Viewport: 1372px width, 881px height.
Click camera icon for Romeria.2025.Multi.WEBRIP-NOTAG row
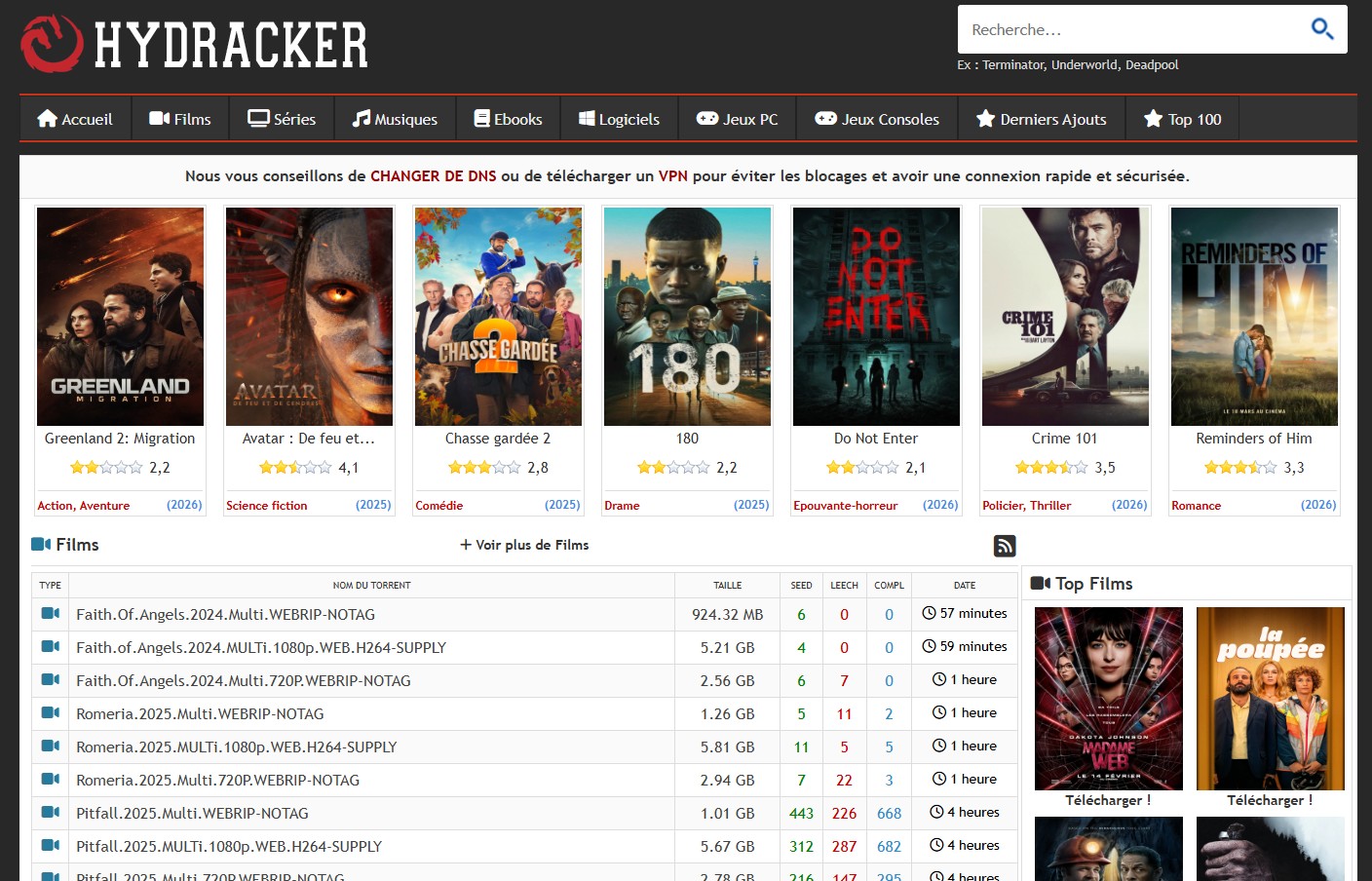(51, 713)
